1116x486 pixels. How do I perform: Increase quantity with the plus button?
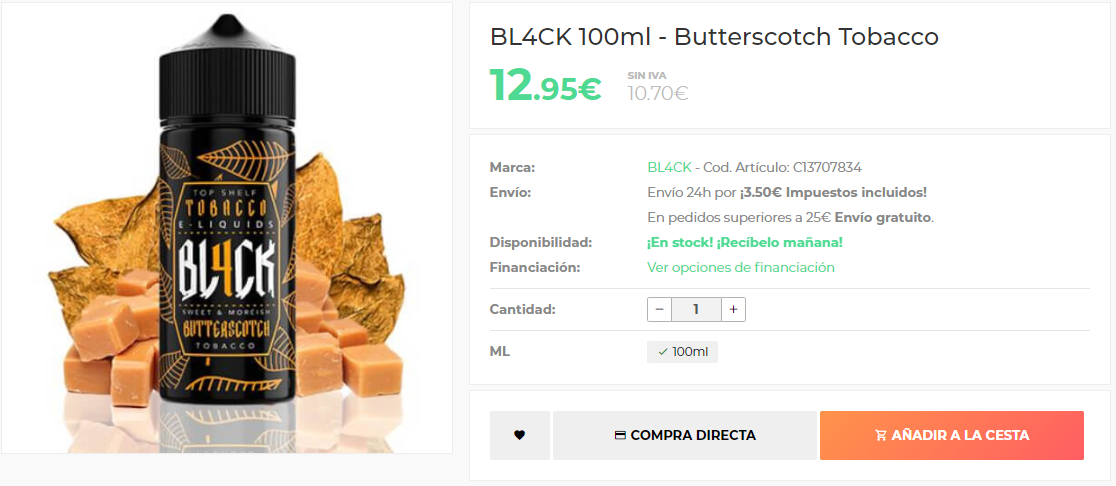click(x=733, y=310)
